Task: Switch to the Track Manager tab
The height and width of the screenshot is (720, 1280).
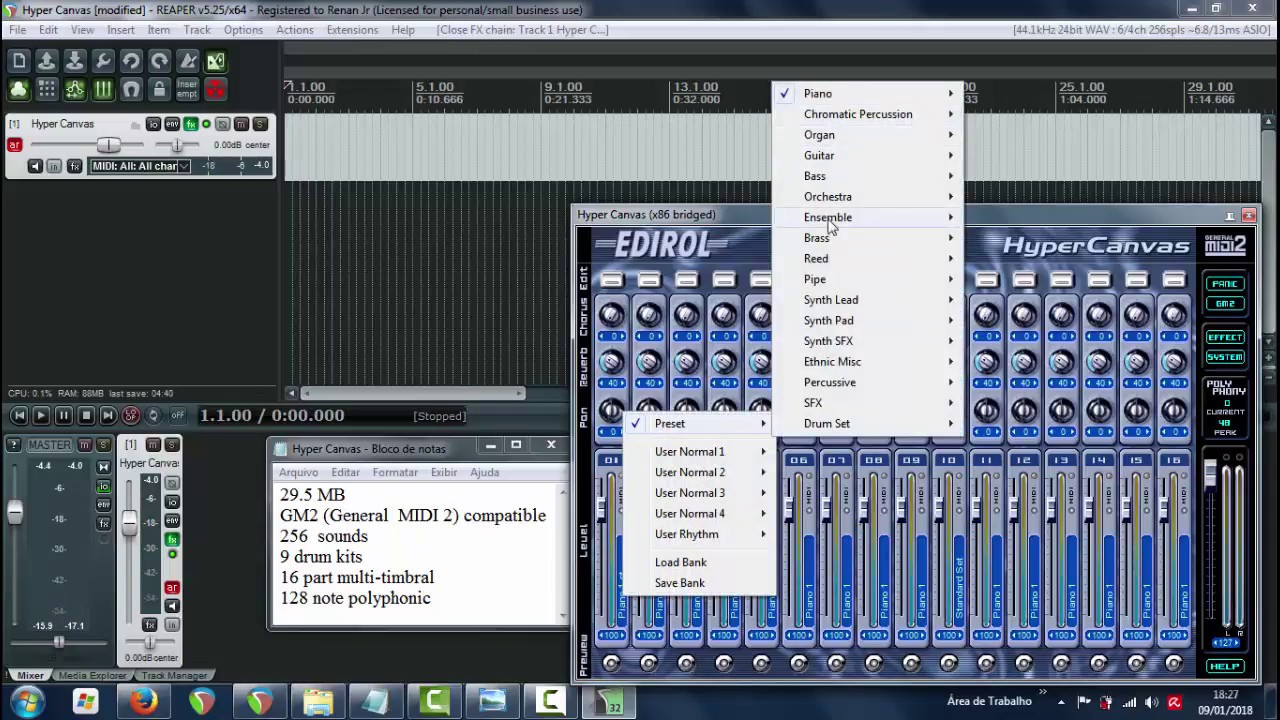Action: (x=174, y=676)
